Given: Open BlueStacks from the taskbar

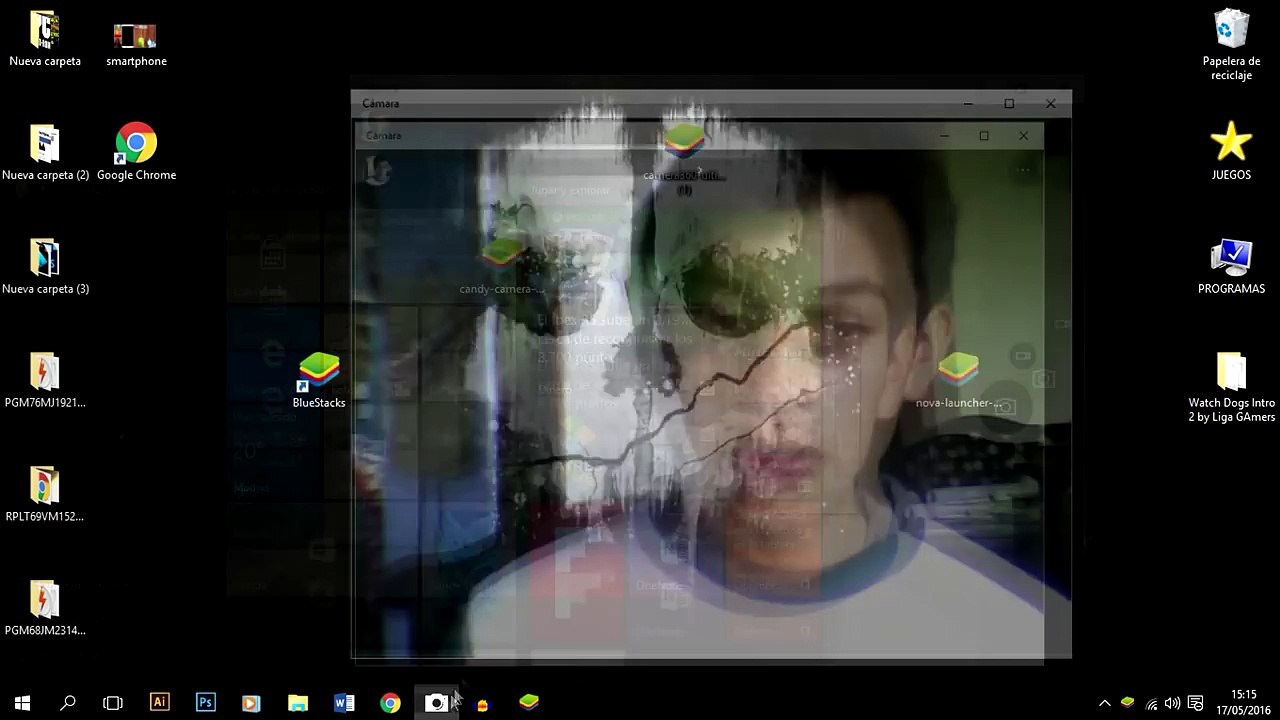Looking at the screenshot, I should [x=529, y=703].
